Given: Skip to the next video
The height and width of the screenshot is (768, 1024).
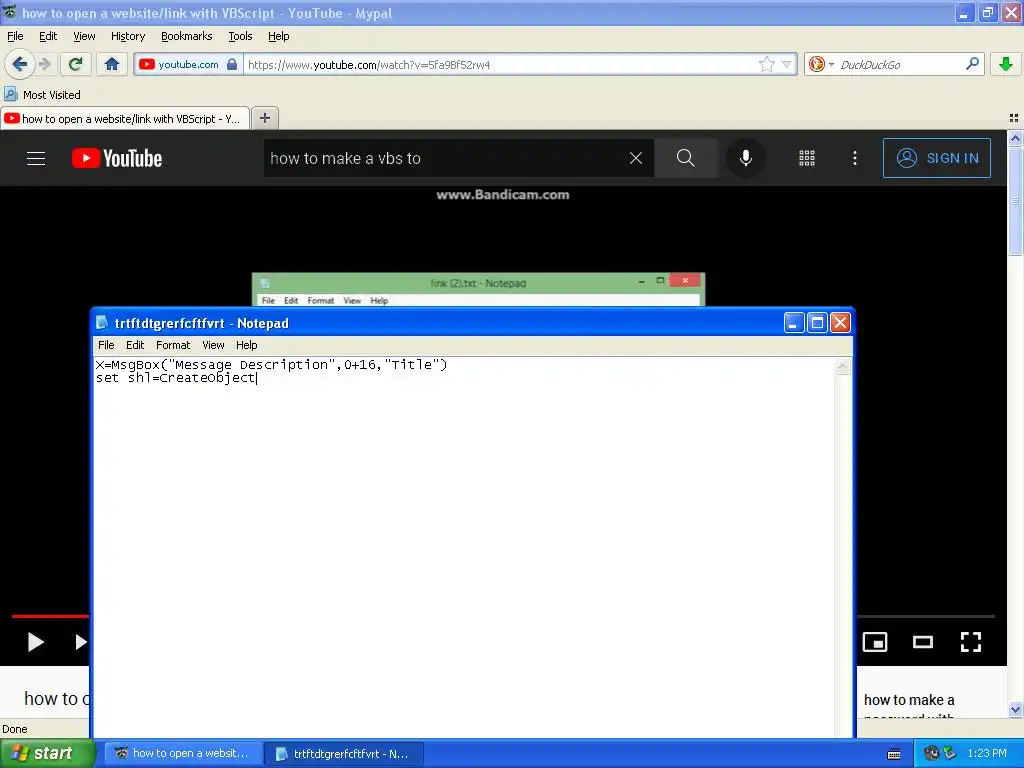Looking at the screenshot, I should pyautogui.click(x=80, y=642).
